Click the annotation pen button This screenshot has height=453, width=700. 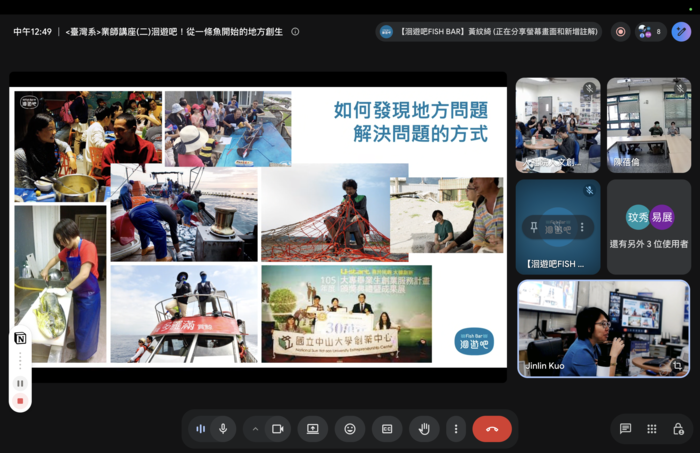[x=681, y=32]
